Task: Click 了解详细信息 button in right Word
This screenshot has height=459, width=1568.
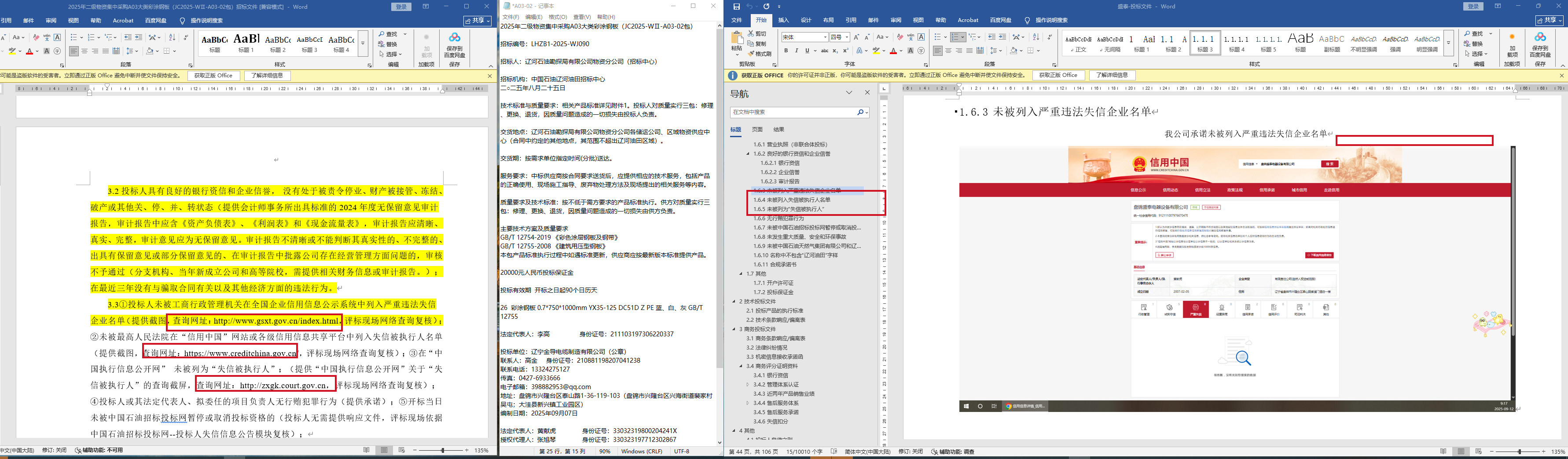Action: pyautogui.click(x=1112, y=75)
